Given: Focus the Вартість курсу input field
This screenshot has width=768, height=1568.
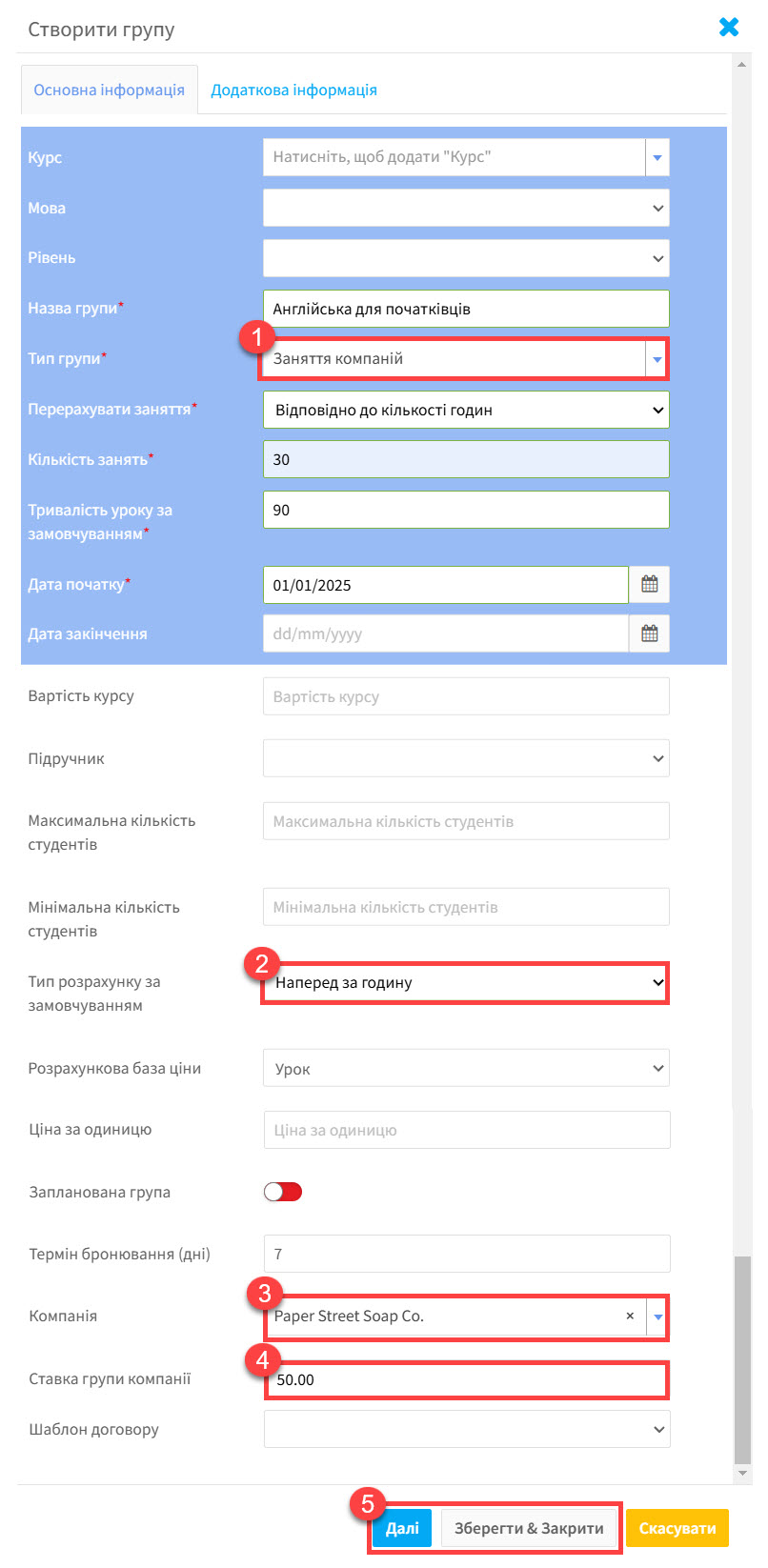Looking at the screenshot, I should (466, 696).
